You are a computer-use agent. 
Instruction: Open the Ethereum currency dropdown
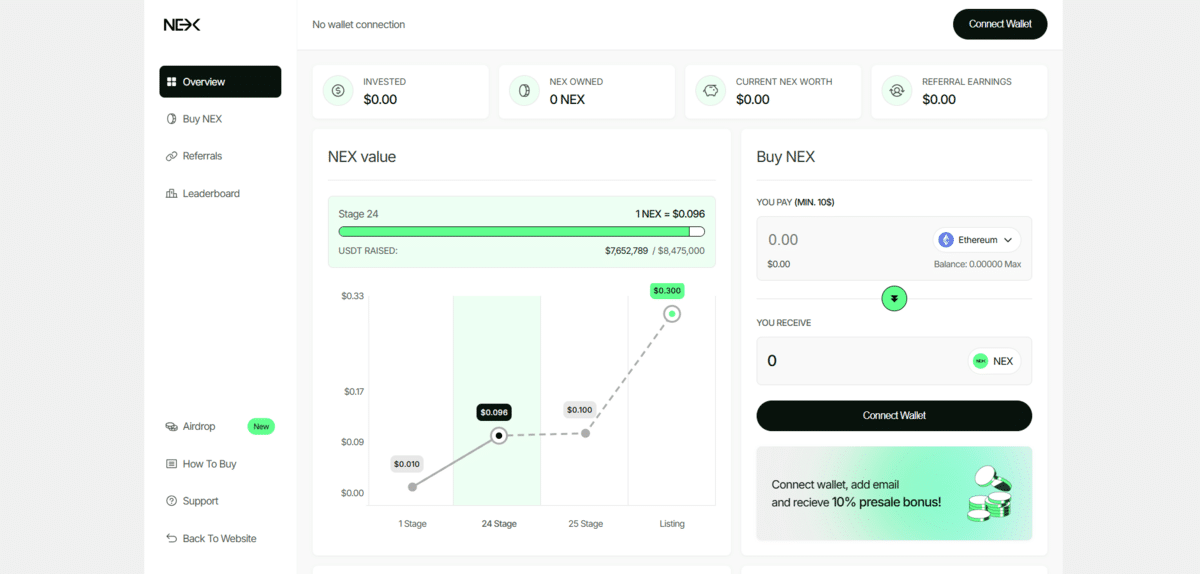(x=976, y=240)
